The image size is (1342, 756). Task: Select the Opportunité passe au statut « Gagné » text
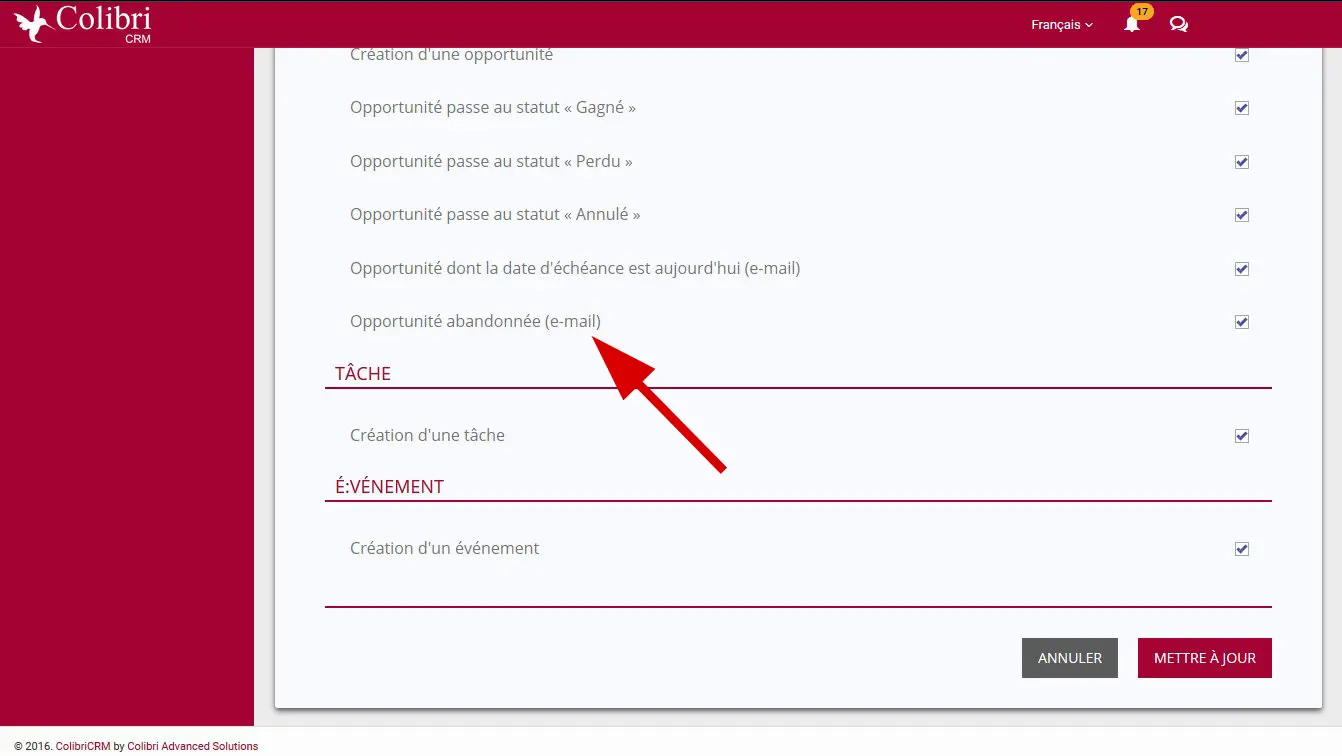493,107
